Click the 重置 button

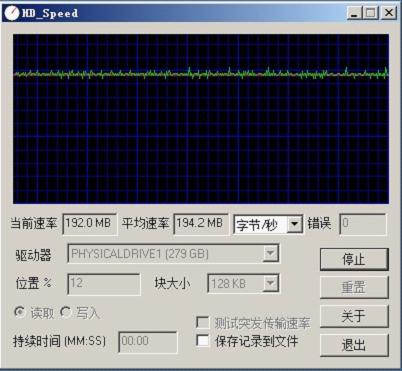coord(354,287)
